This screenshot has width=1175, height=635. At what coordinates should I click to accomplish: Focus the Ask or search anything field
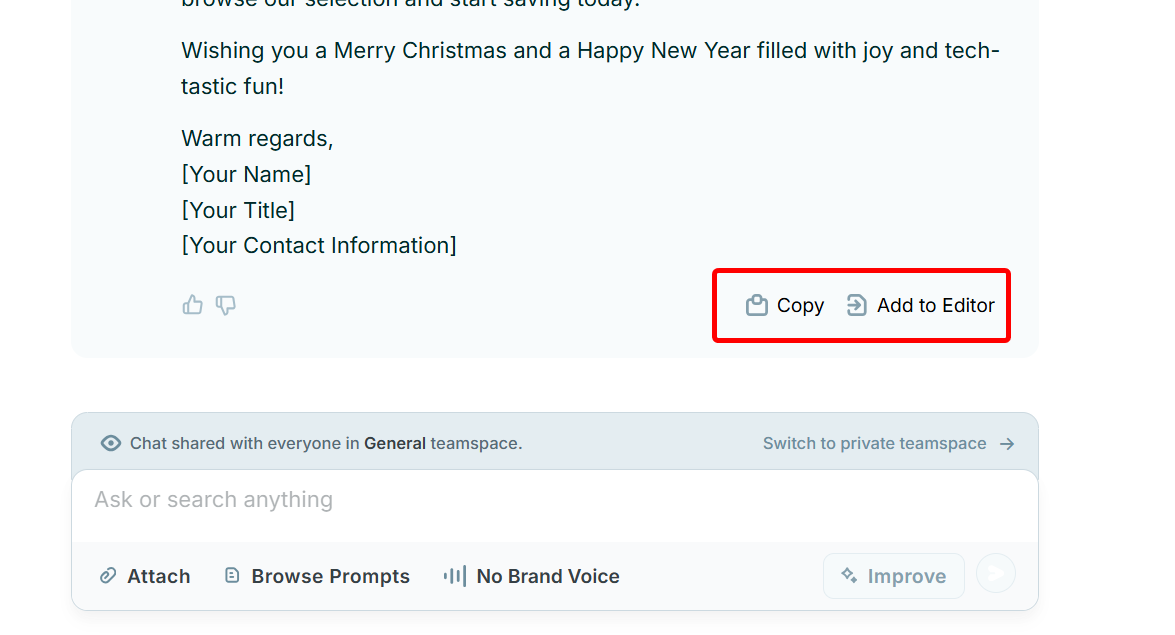(555, 500)
